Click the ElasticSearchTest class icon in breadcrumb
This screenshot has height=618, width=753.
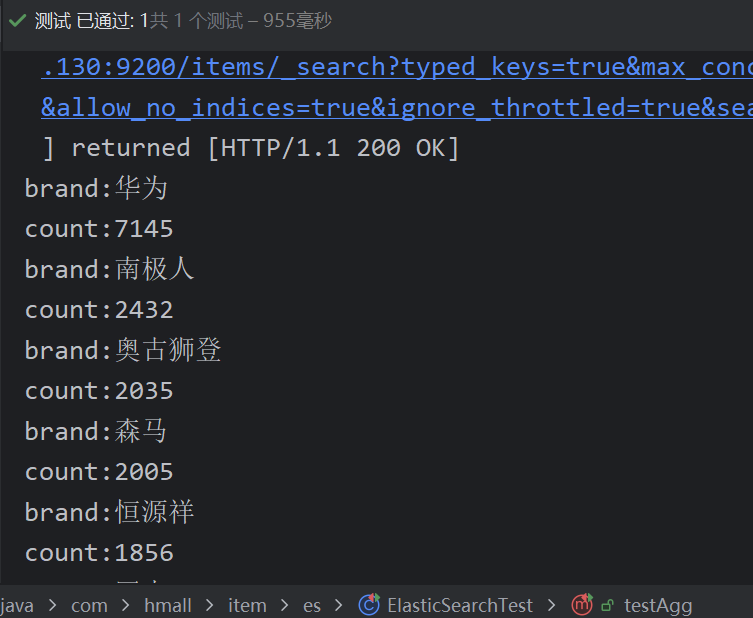pos(369,604)
